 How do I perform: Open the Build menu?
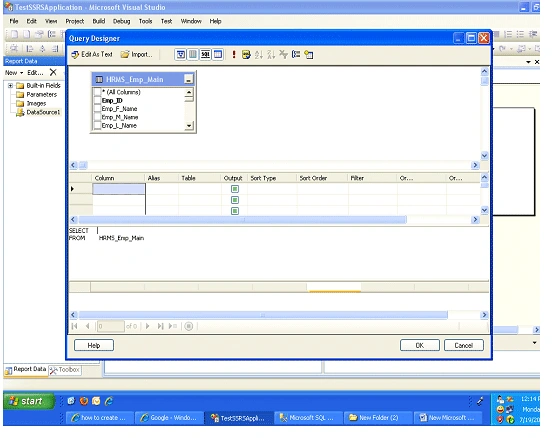pyautogui.click(x=99, y=21)
